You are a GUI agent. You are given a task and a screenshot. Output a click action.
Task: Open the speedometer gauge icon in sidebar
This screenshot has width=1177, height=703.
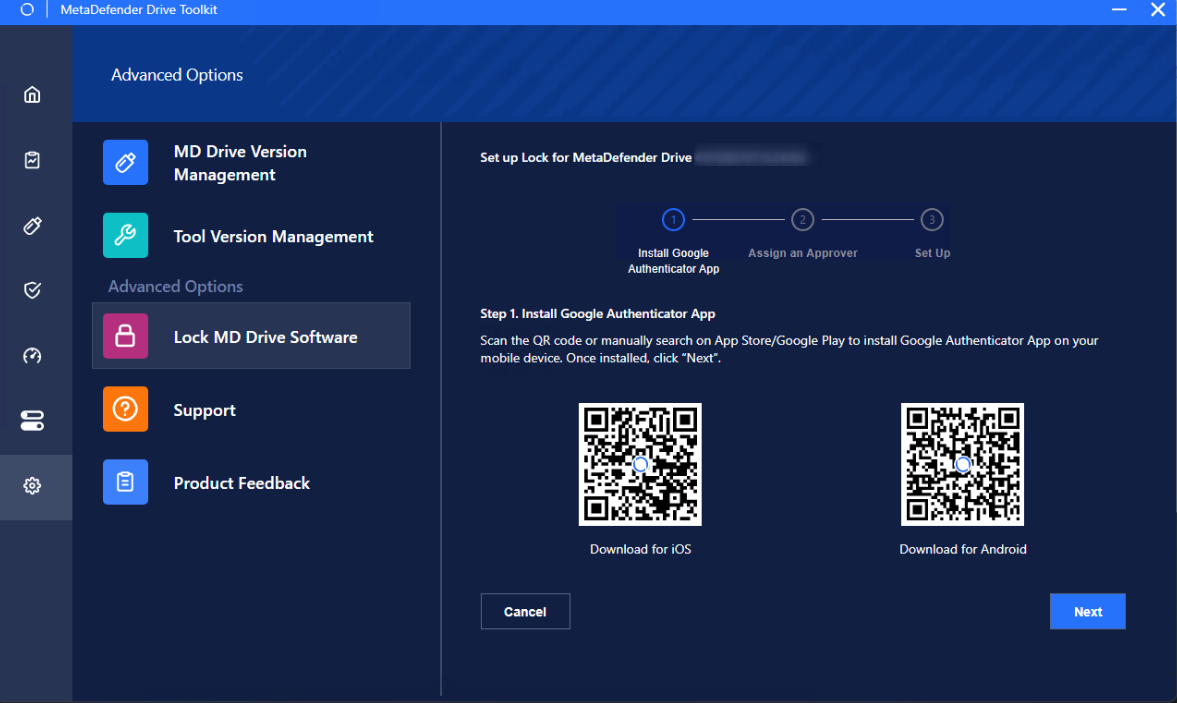[x=32, y=356]
